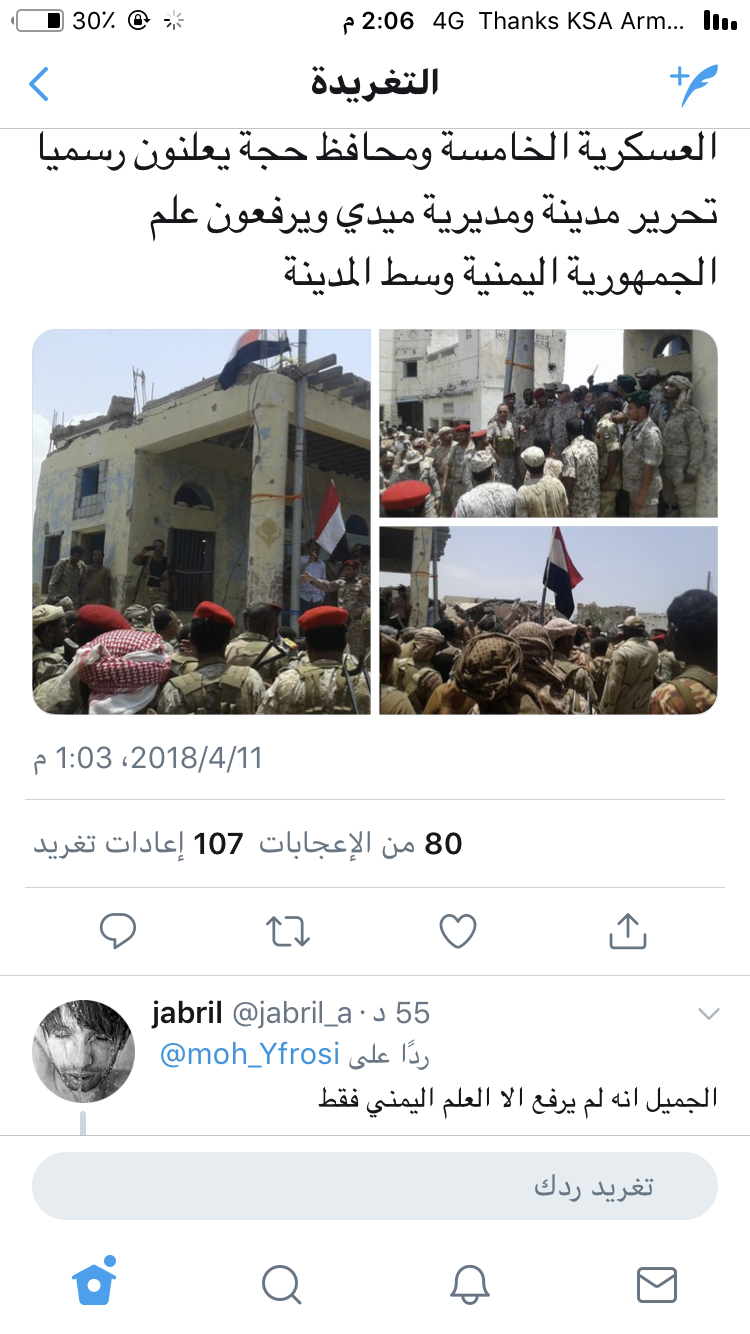The image size is (750, 1334).
Task: Like the tweet with heart icon
Action: (x=458, y=931)
